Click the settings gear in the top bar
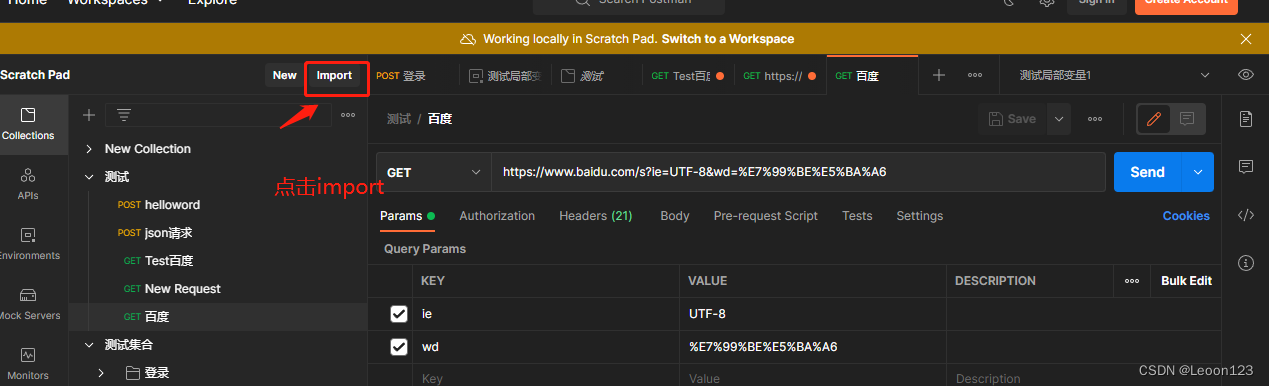The height and width of the screenshot is (386, 1269). [1047, 3]
